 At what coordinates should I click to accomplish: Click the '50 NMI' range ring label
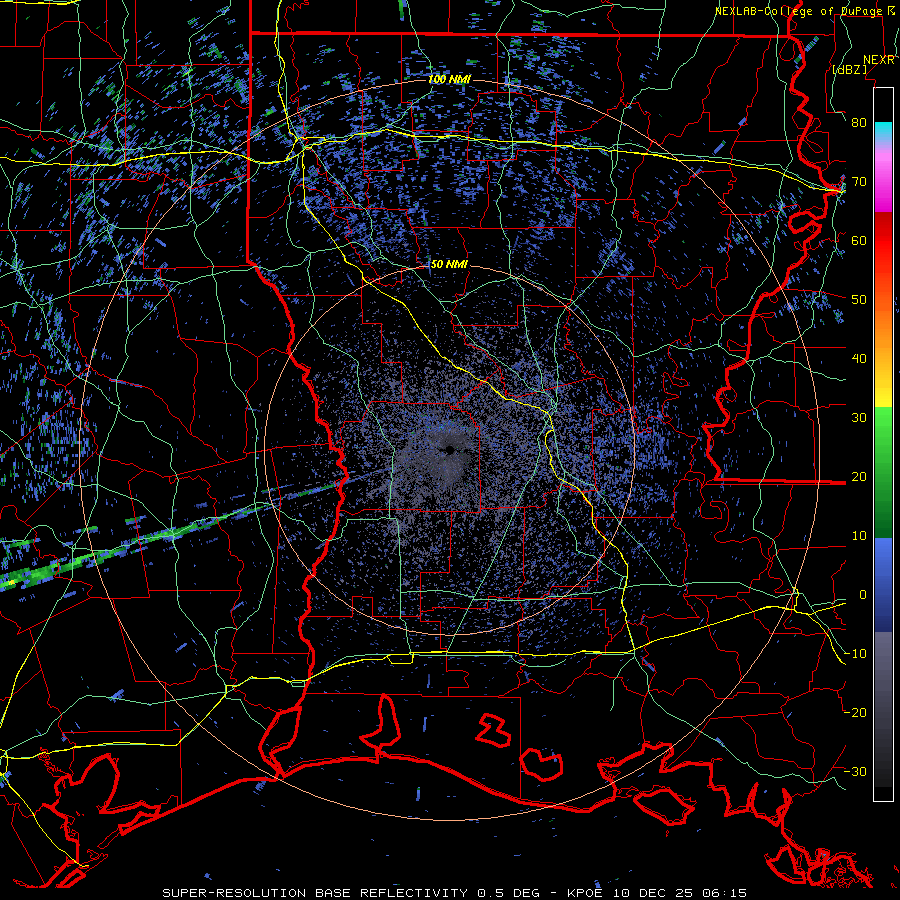[449, 265]
